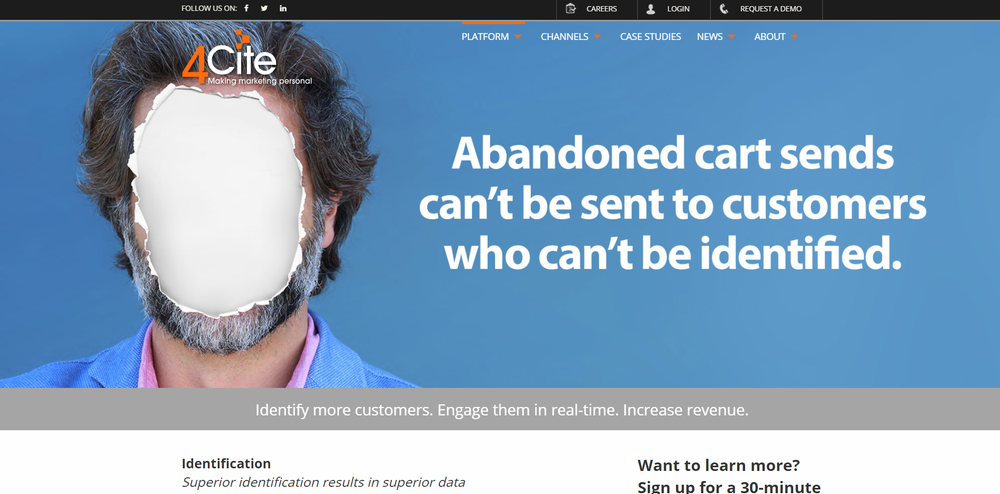Expand the Platform dropdown arrow
The height and width of the screenshot is (494, 1000).
(x=518, y=37)
